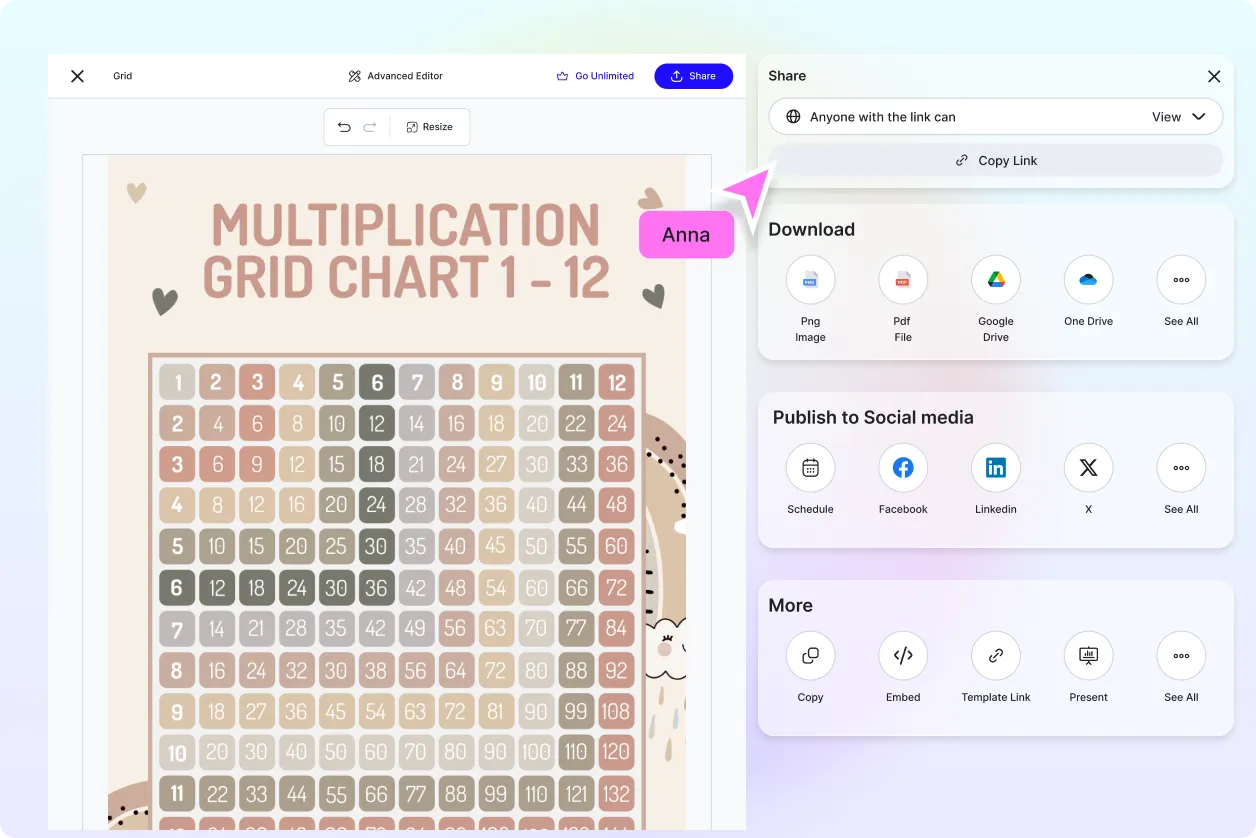Open the Advanced Editor
The width and height of the screenshot is (1256, 838).
click(395, 76)
